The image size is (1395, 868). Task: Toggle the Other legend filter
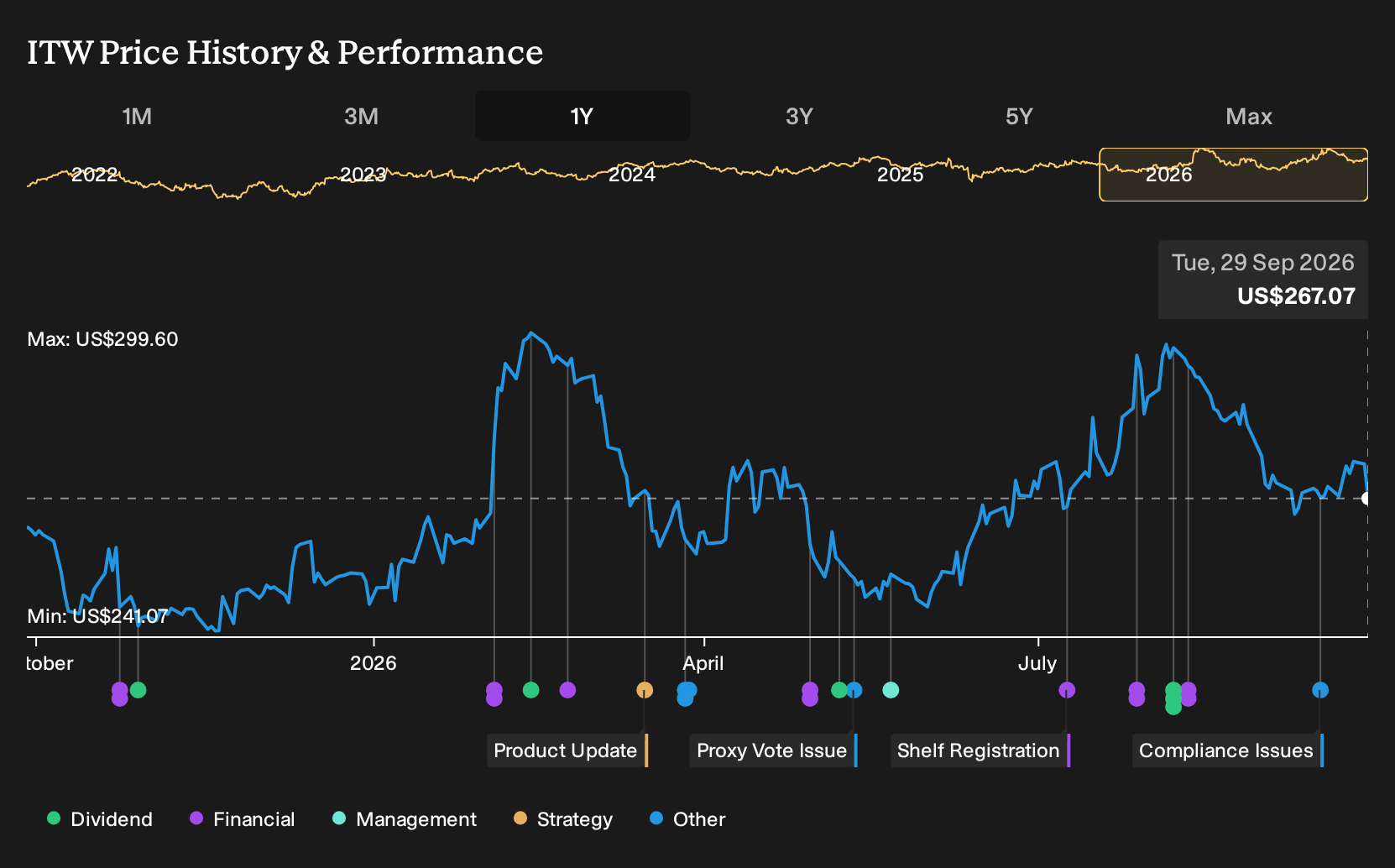point(687,819)
